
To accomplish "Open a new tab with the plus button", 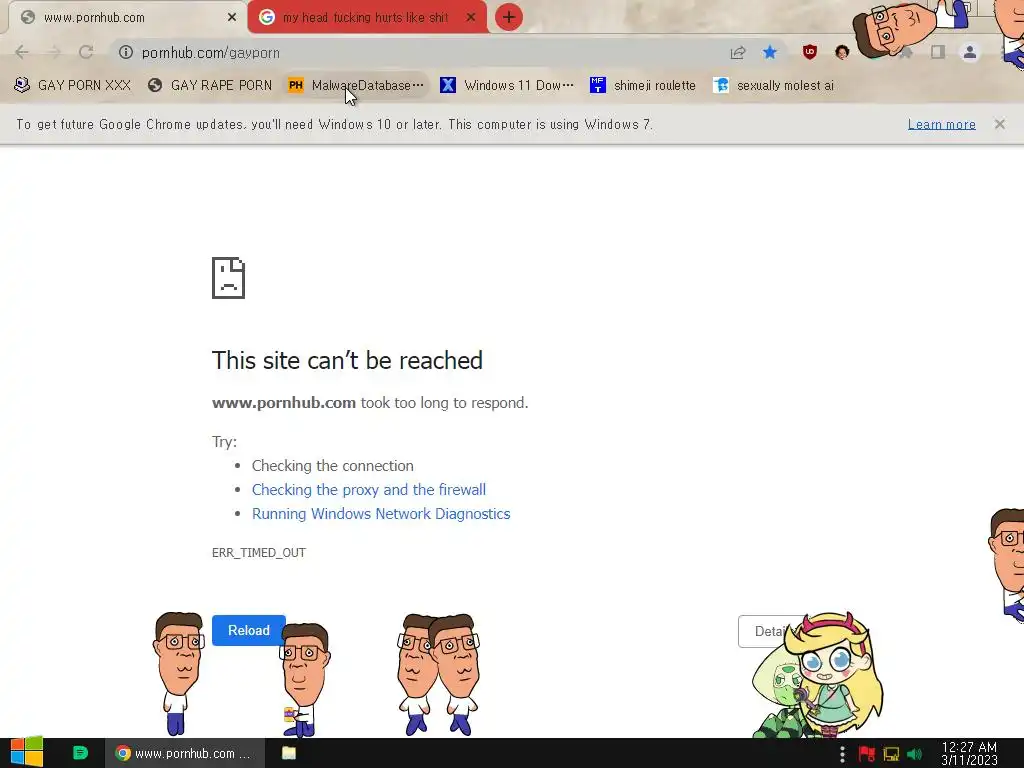I will pyautogui.click(x=508, y=17).
